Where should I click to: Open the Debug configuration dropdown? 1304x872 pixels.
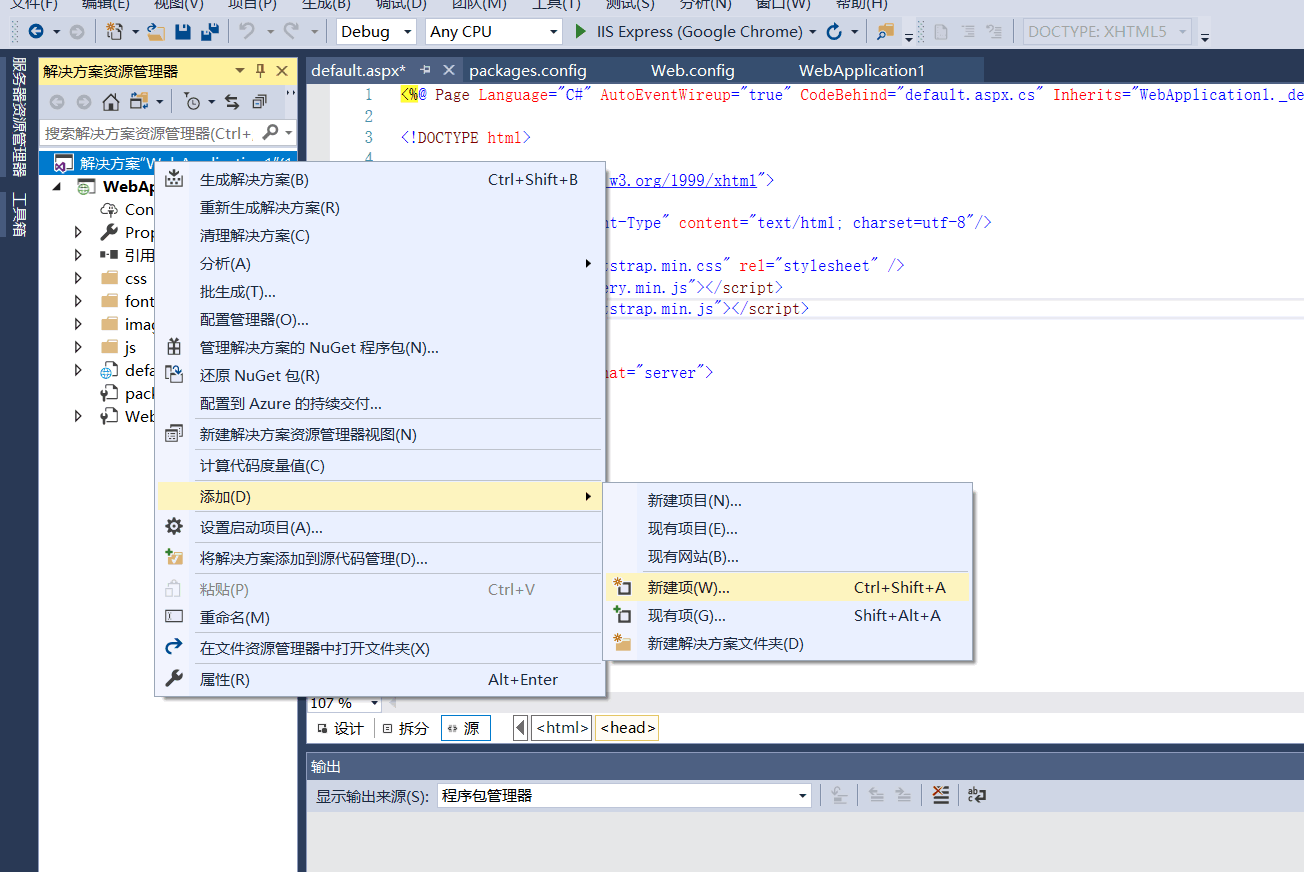407,32
